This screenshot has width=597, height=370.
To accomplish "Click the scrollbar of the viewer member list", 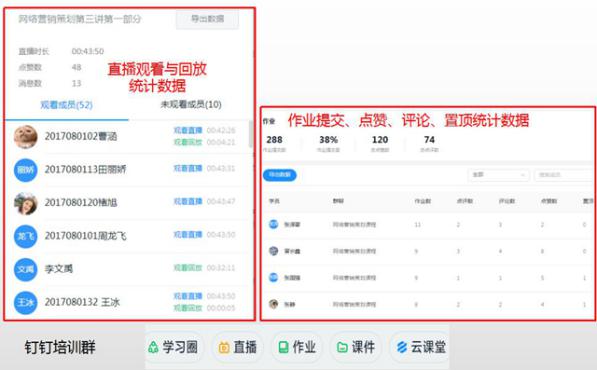I will tap(251, 134).
